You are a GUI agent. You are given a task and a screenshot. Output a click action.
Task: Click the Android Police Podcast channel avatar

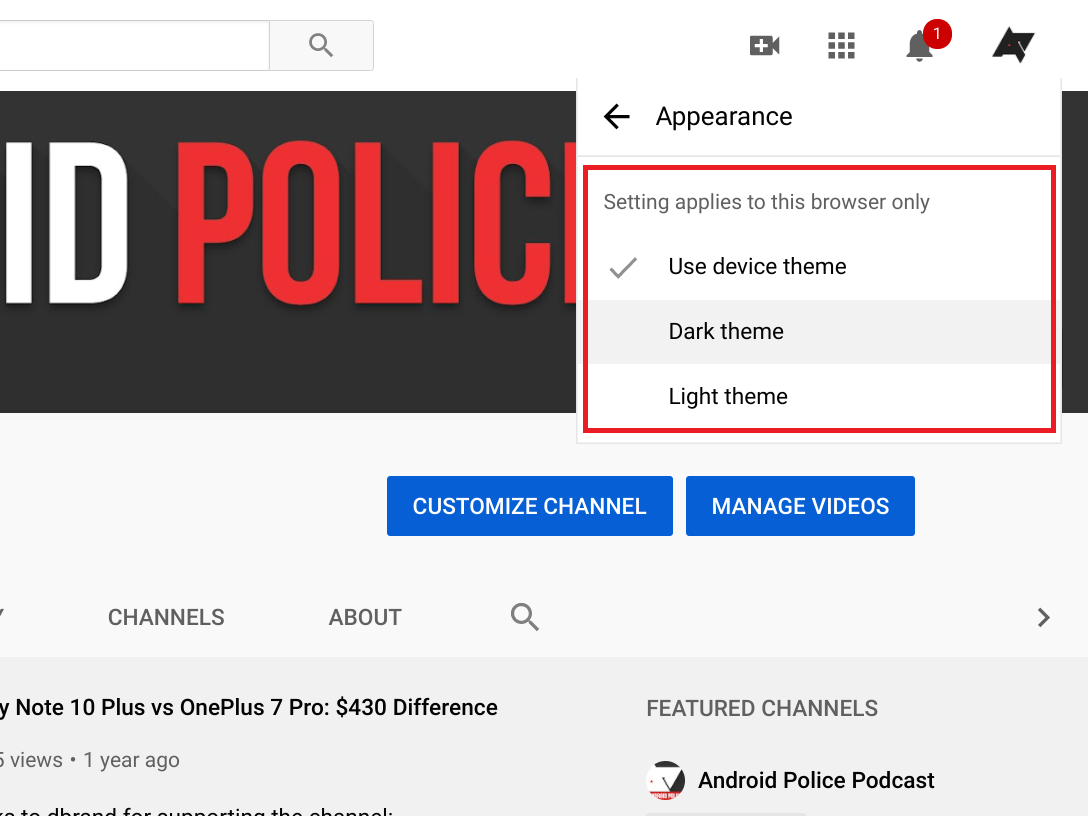[665, 780]
